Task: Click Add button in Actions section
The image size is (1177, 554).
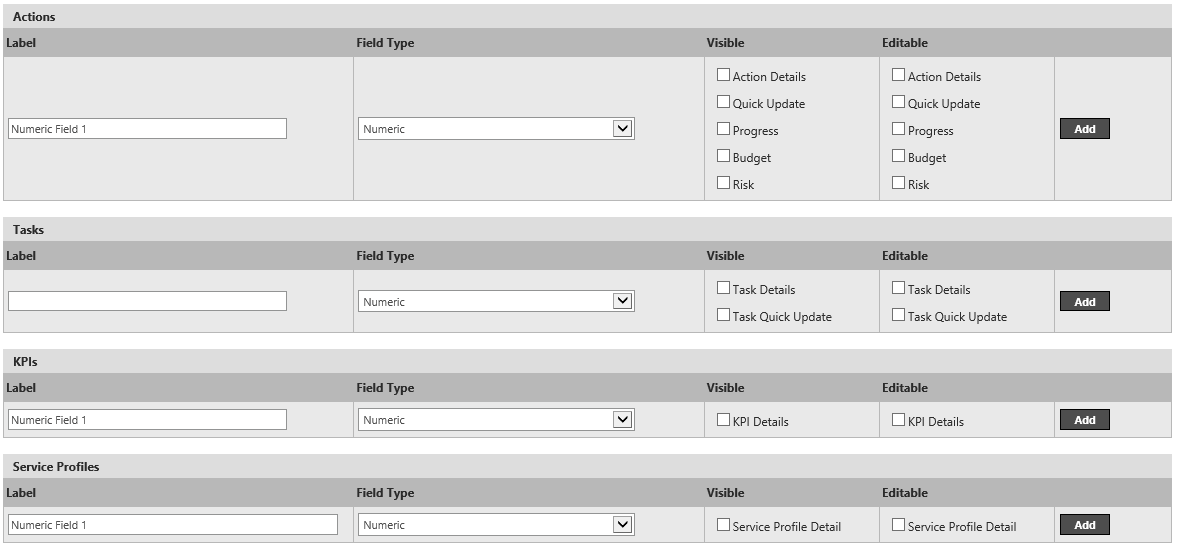Action: tap(1084, 129)
